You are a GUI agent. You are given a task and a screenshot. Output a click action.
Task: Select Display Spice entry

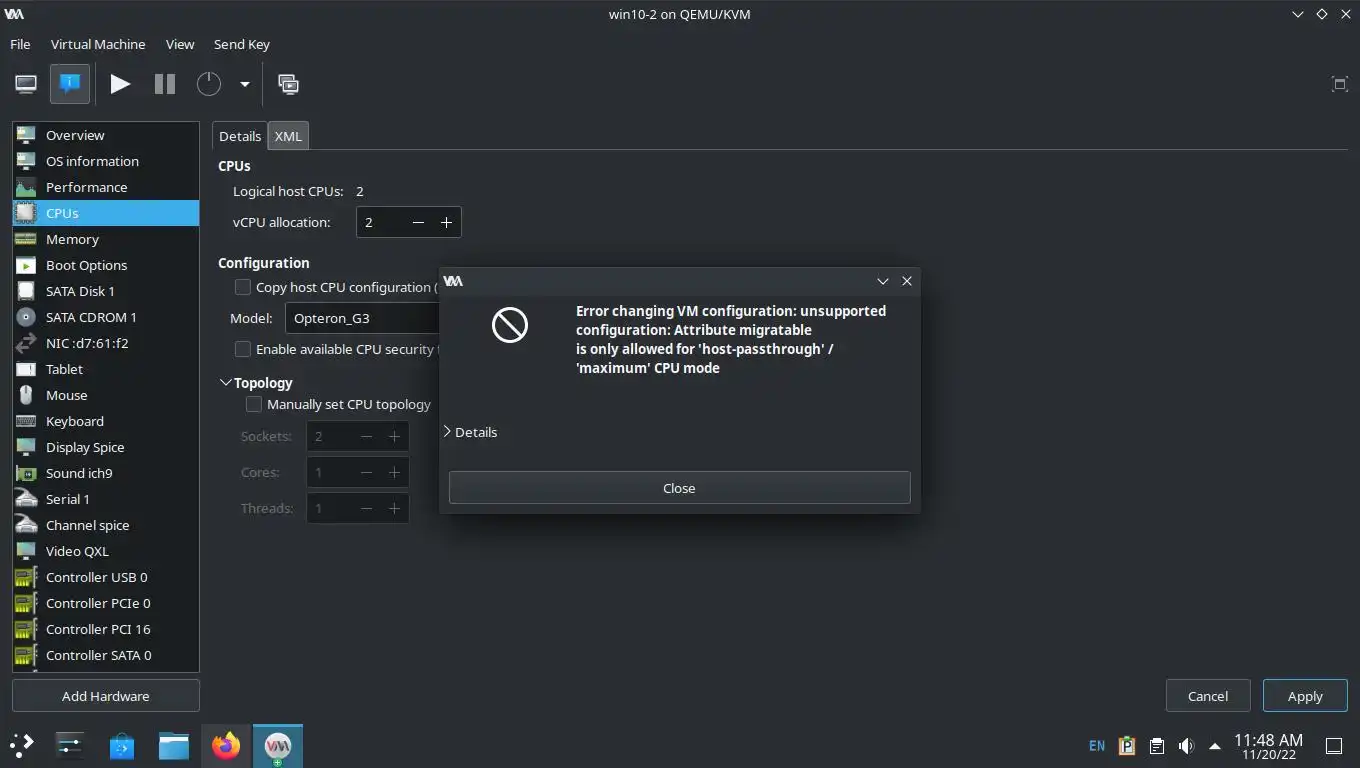click(105, 447)
